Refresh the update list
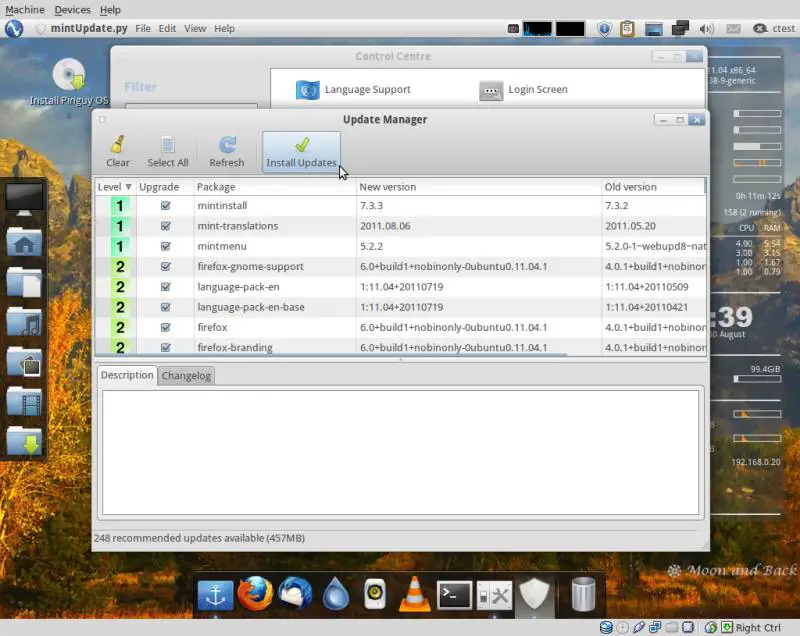Image resolution: width=800 pixels, height=636 pixels. [227, 151]
